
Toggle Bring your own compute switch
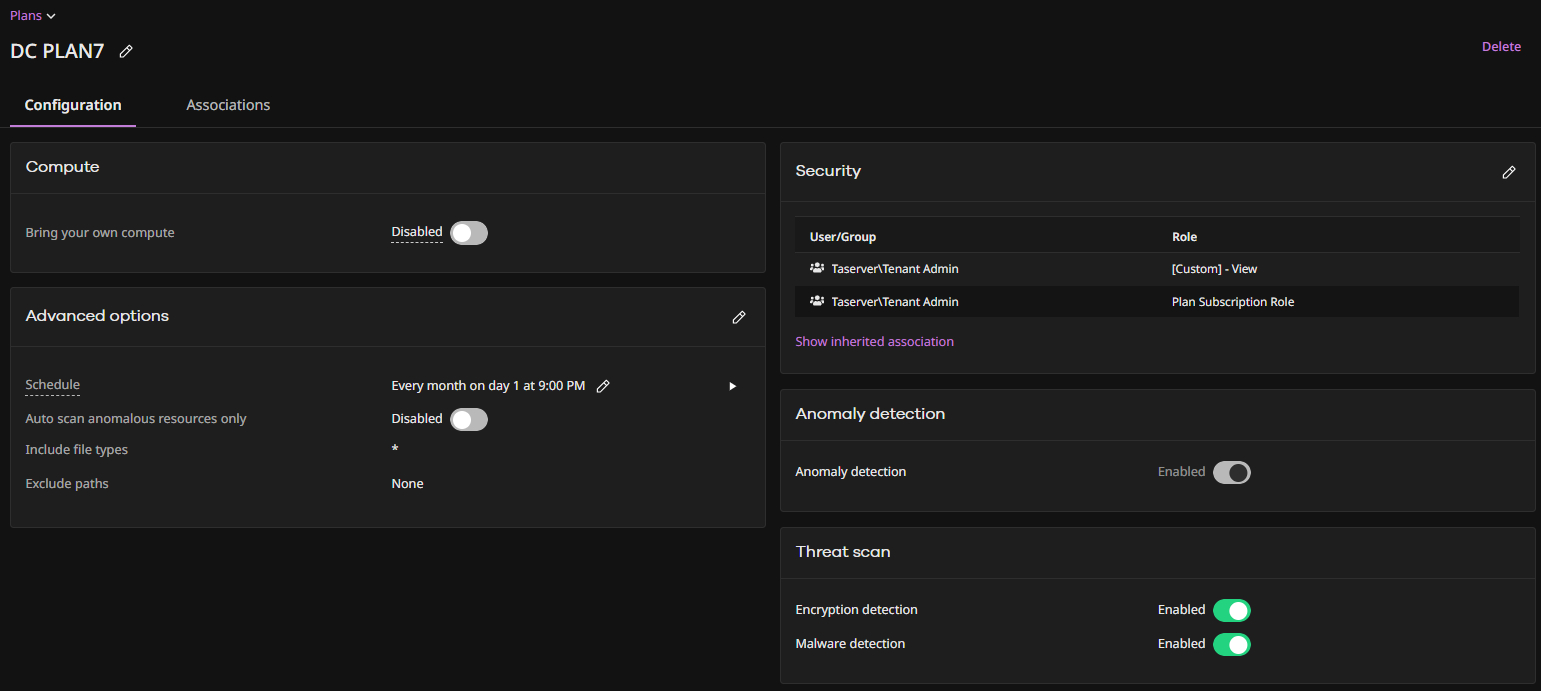tap(469, 233)
